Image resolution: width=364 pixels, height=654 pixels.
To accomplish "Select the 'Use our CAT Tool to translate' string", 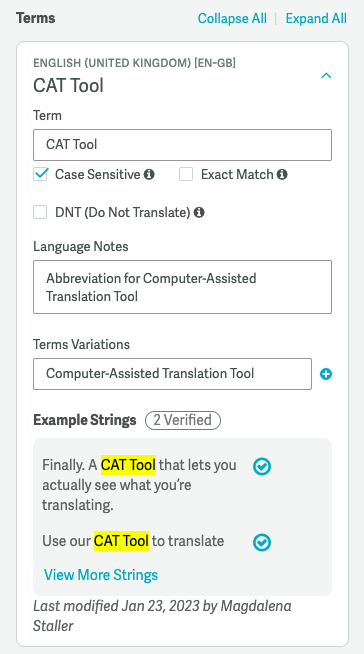I will click(x=133, y=541).
